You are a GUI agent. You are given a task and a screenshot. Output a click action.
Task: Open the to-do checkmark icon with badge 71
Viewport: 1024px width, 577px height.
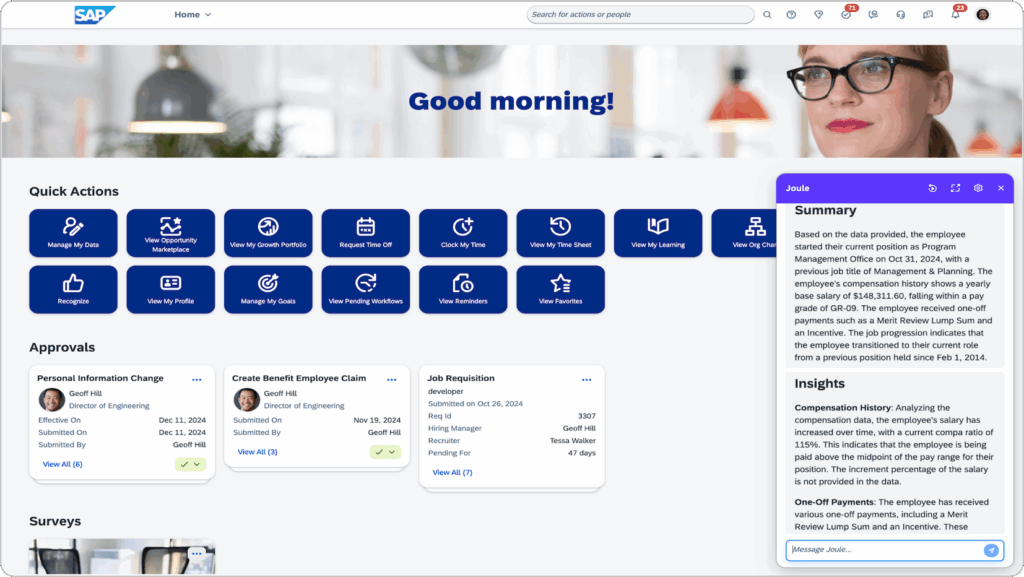tap(846, 14)
